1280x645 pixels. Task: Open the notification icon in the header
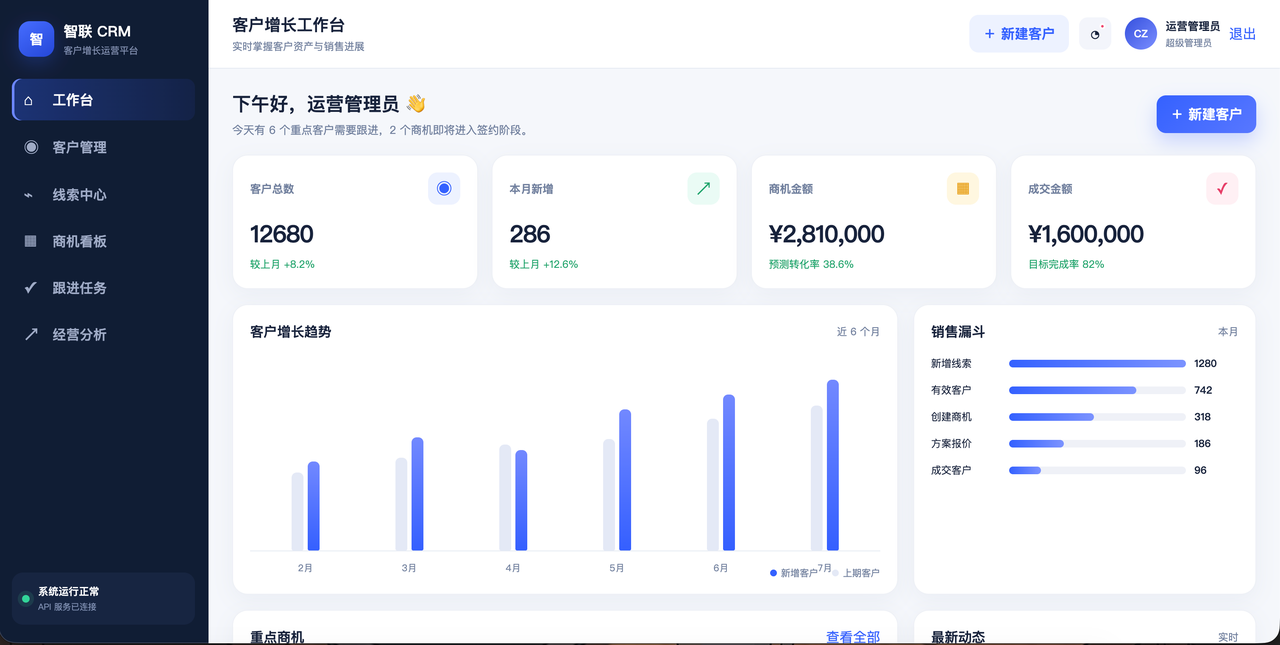tap(1095, 34)
